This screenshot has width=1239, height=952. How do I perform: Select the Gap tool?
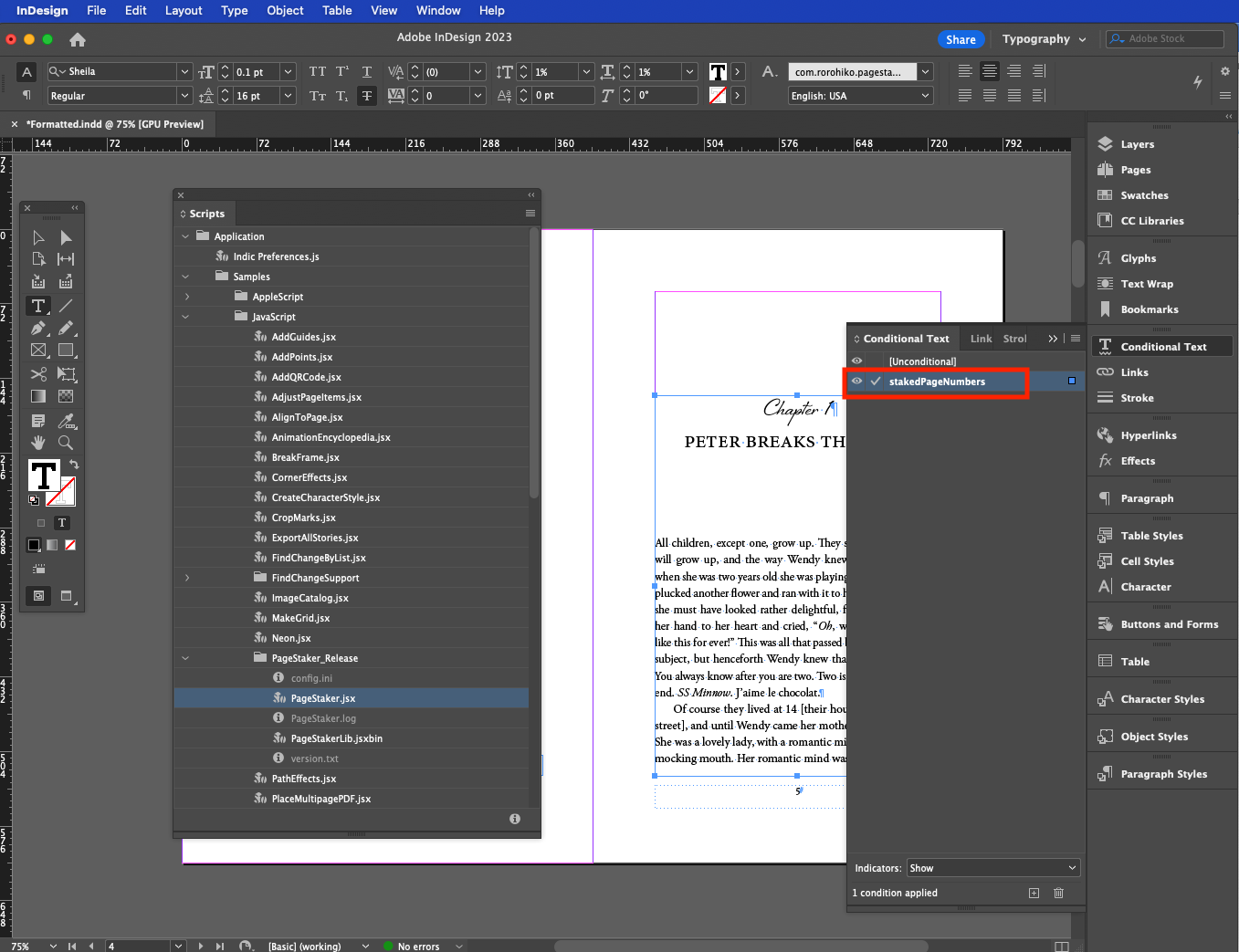click(x=66, y=259)
